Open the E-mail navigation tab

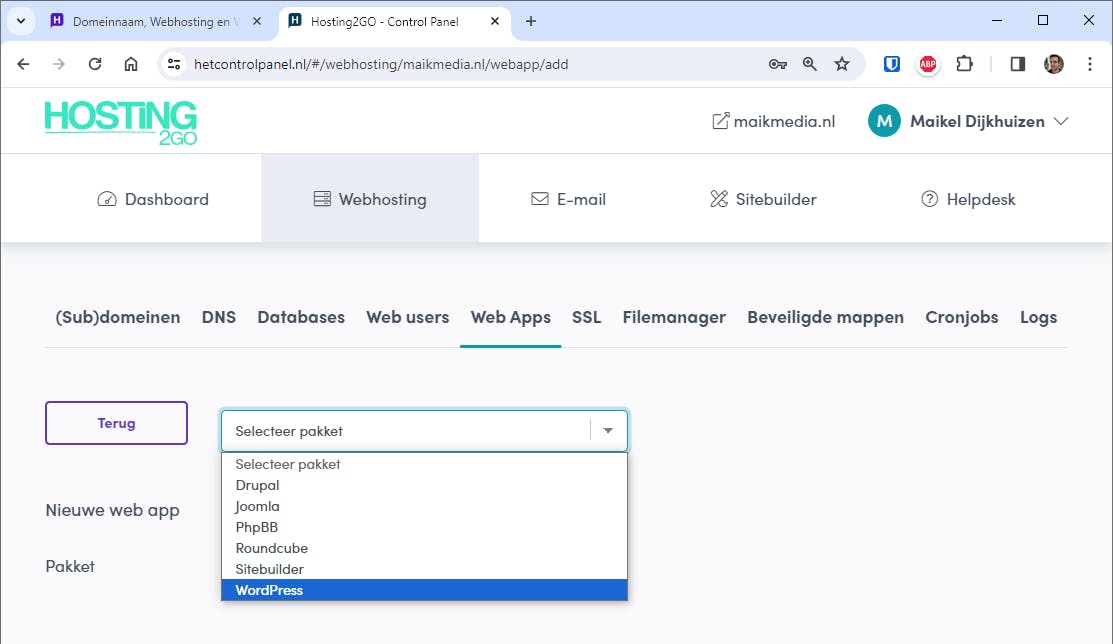coord(569,199)
